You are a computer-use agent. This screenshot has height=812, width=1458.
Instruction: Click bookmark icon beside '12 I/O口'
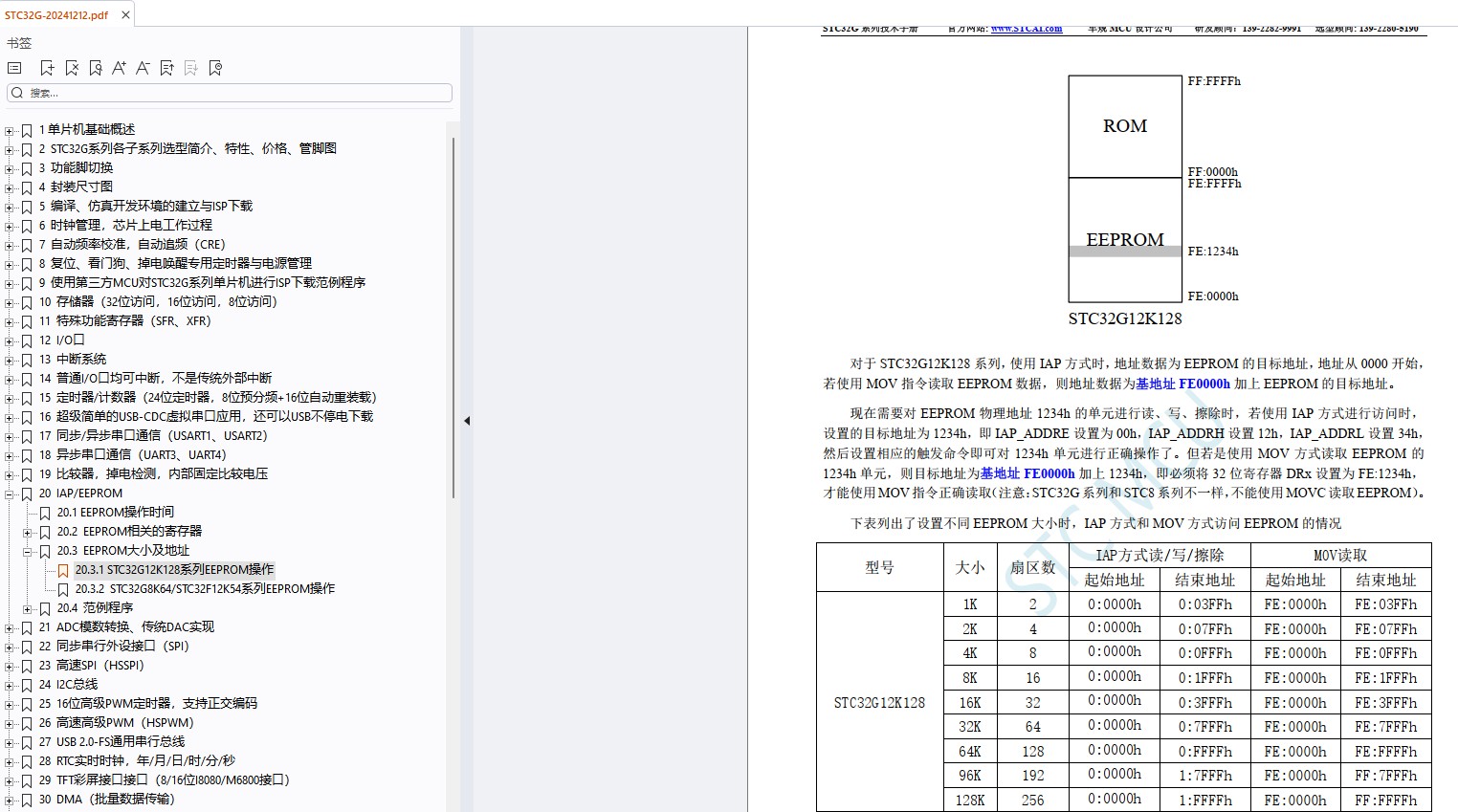(x=27, y=340)
